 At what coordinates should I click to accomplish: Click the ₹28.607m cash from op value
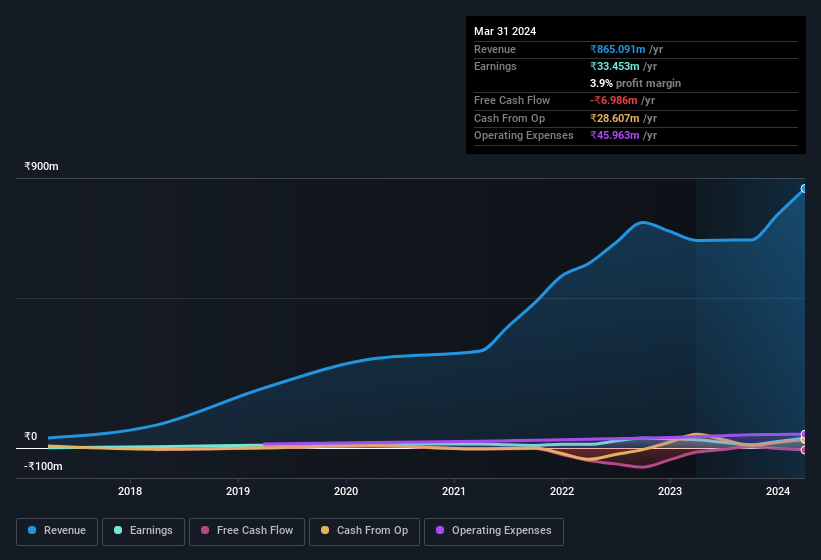(615, 118)
